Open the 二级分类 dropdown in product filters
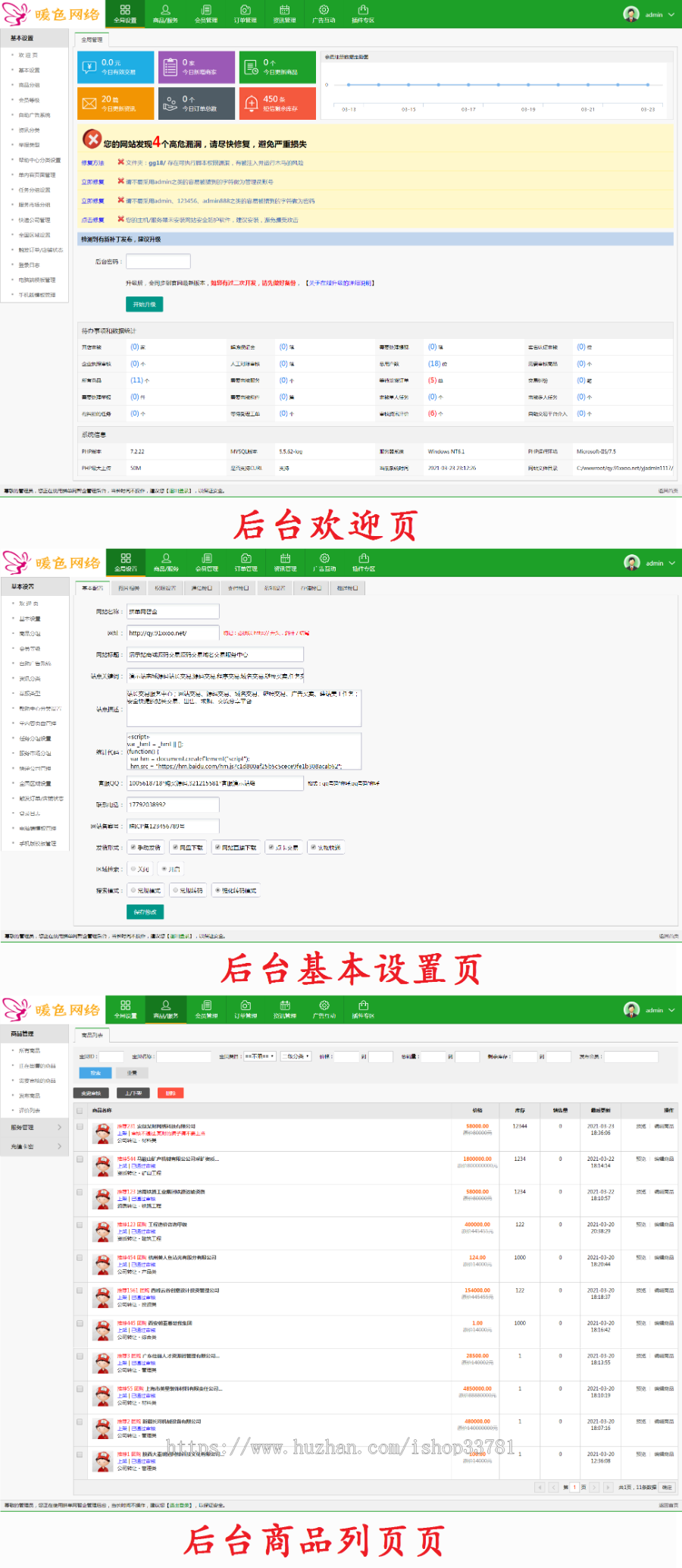Screen dimensions: 682x1568 [296, 1056]
